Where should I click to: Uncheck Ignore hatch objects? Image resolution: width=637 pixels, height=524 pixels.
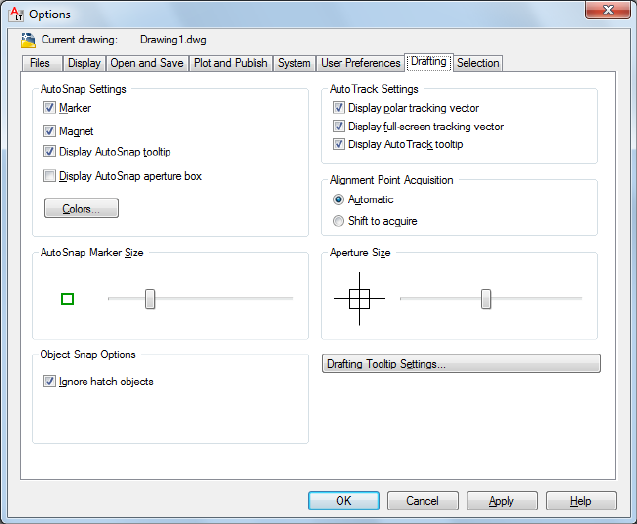pos(50,381)
